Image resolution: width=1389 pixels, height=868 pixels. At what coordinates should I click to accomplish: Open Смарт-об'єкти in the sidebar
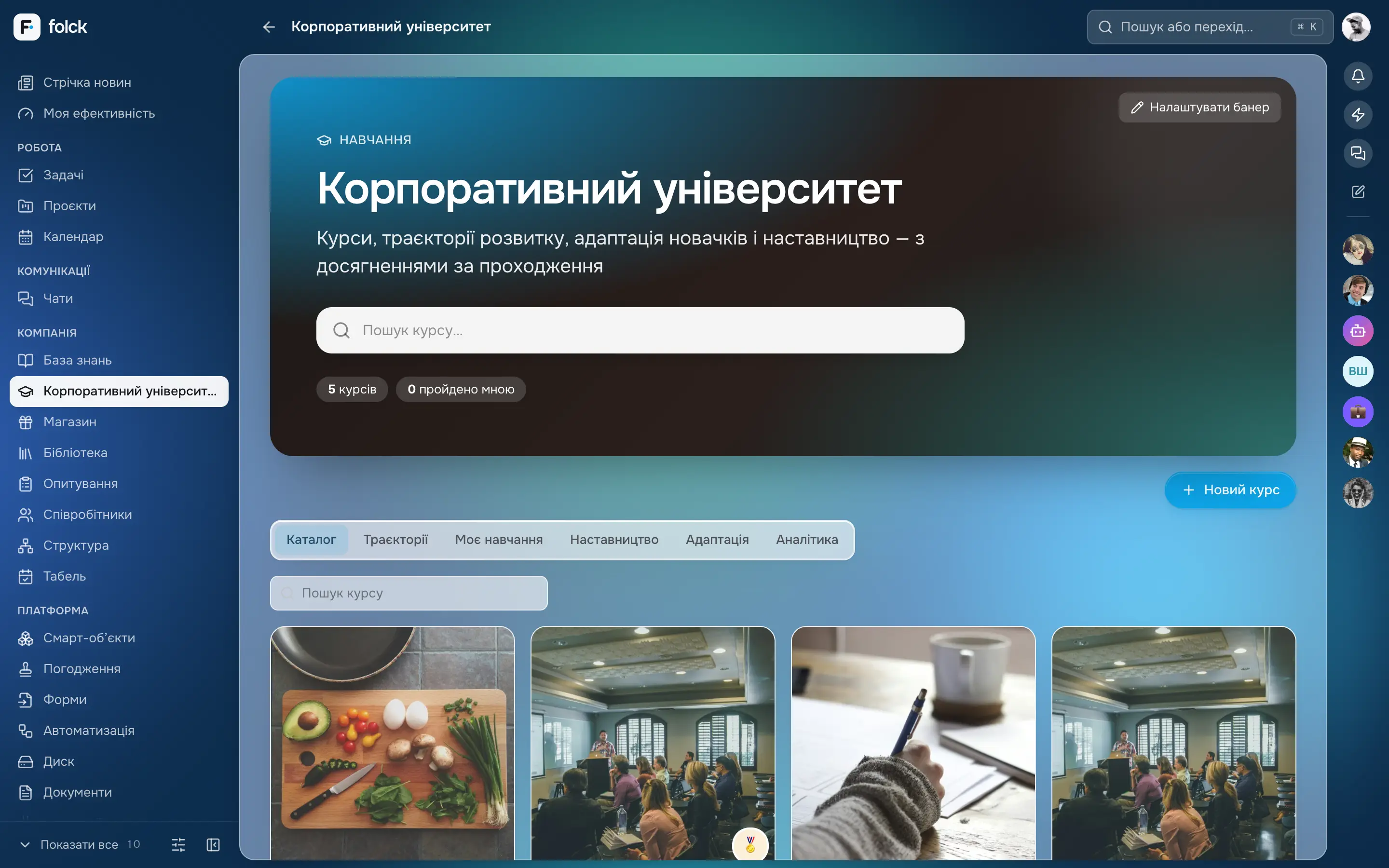tap(119, 638)
